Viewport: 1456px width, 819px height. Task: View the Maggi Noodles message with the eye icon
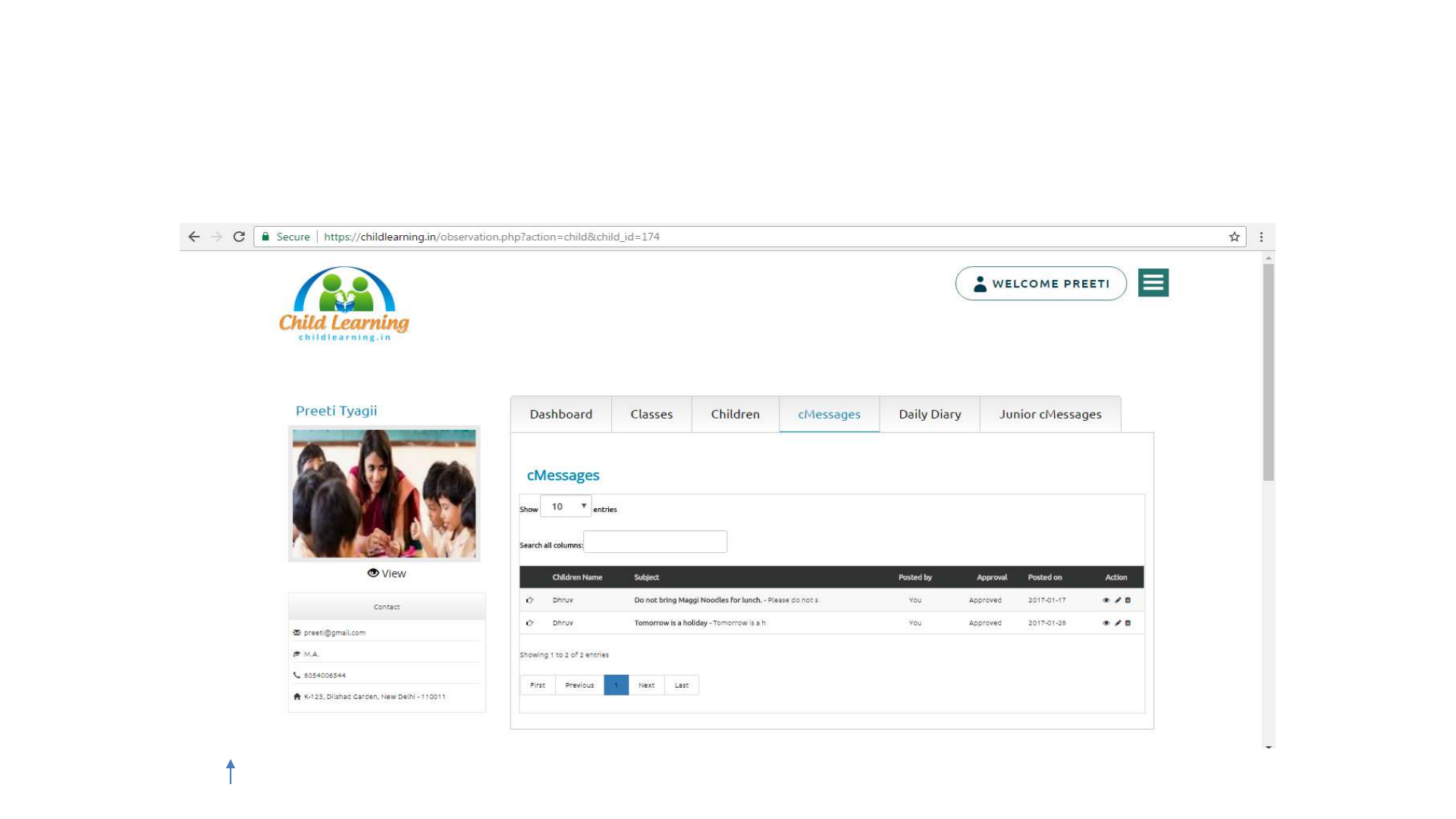[x=1106, y=600]
